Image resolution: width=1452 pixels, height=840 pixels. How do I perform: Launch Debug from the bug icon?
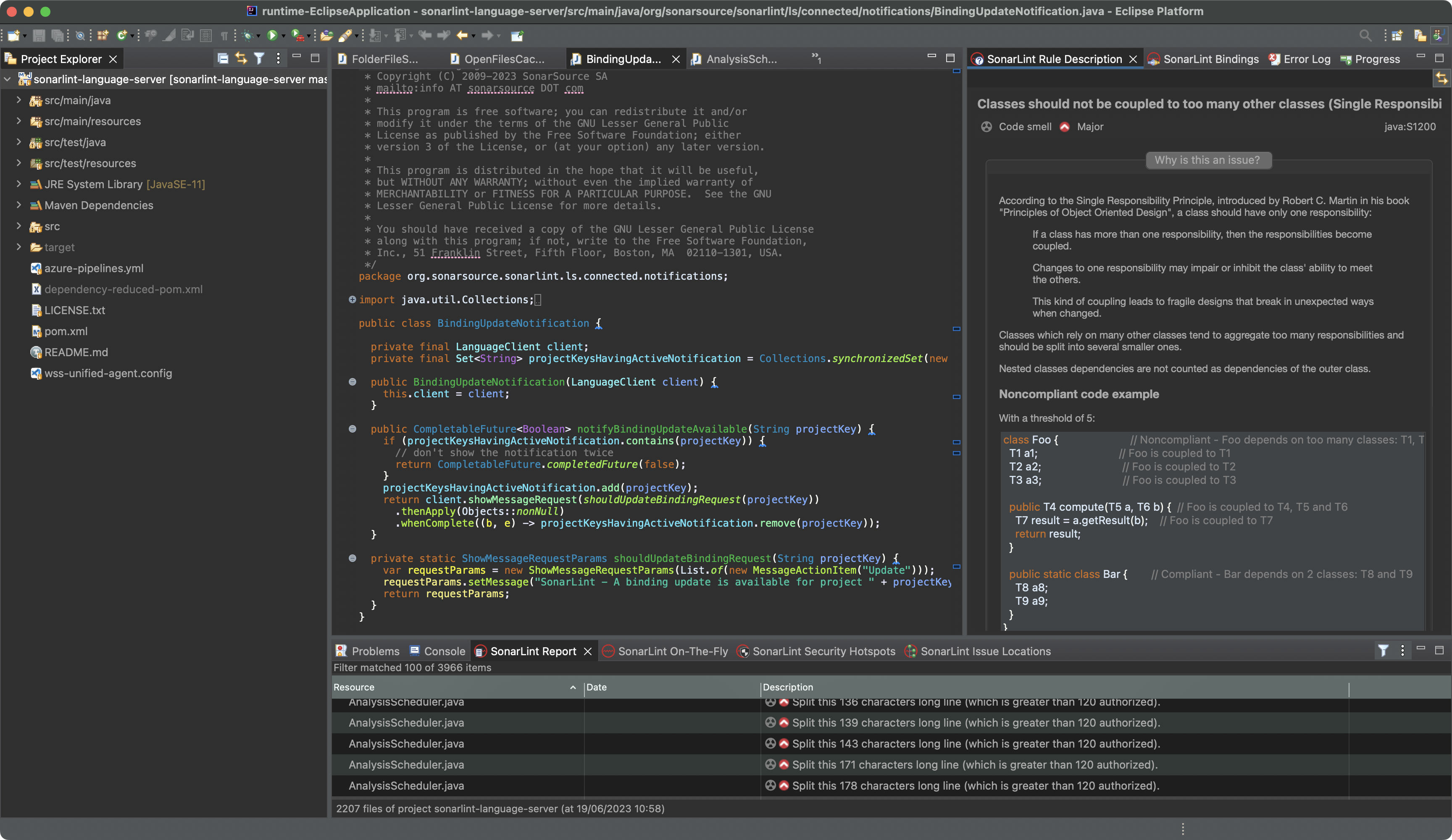tap(247, 36)
